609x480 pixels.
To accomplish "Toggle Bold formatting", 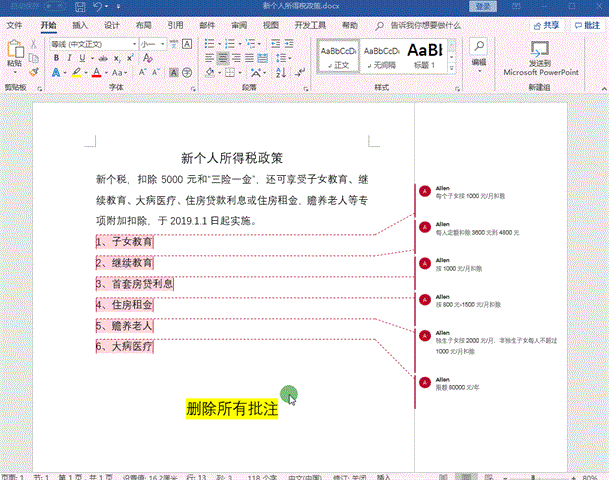I will (56, 58).
